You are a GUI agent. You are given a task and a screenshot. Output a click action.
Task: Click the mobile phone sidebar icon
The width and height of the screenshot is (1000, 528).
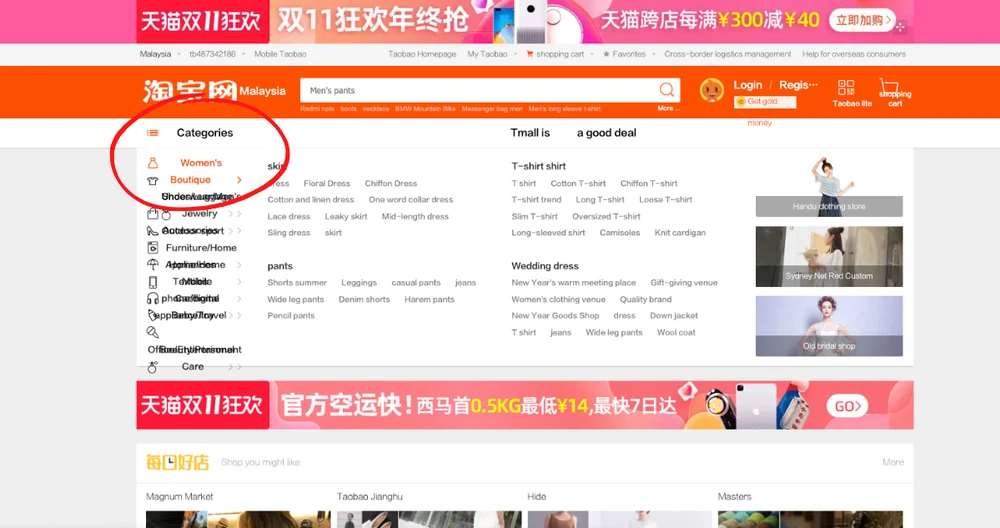pyautogui.click(x=152, y=281)
